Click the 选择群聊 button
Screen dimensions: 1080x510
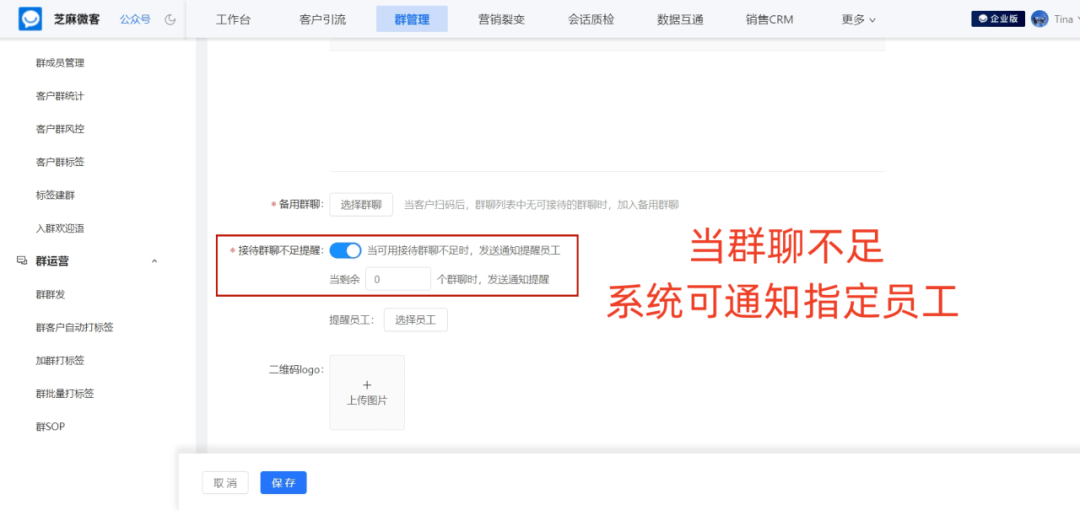pyautogui.click(x=361, y=205)
